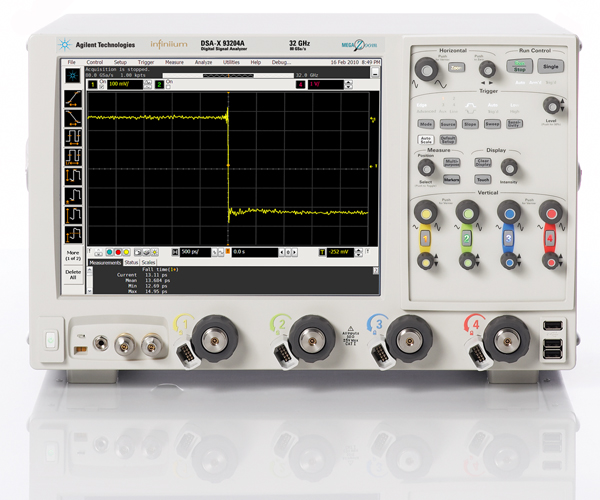Open the Setup menu

120,62
